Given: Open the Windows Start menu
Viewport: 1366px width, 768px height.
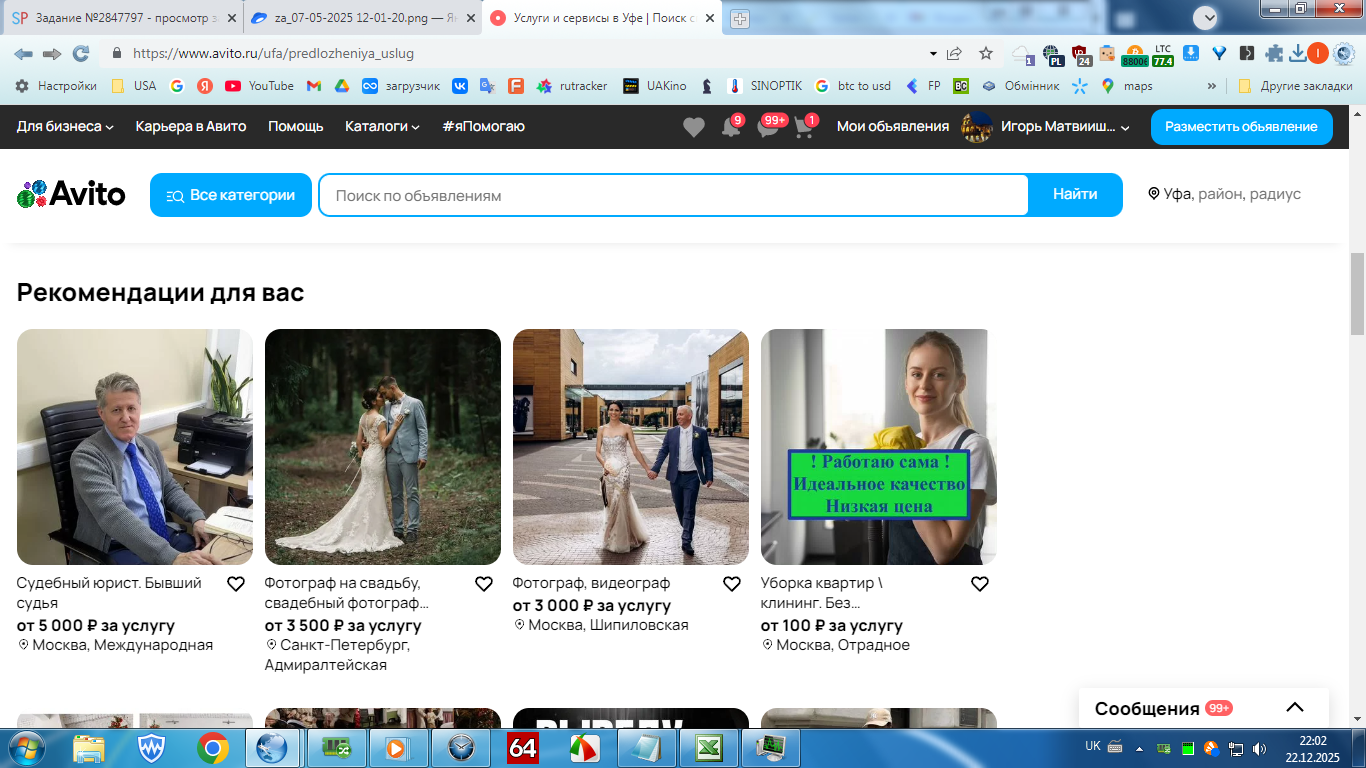Looking at the screenshot, I should [x=25, y=748].
